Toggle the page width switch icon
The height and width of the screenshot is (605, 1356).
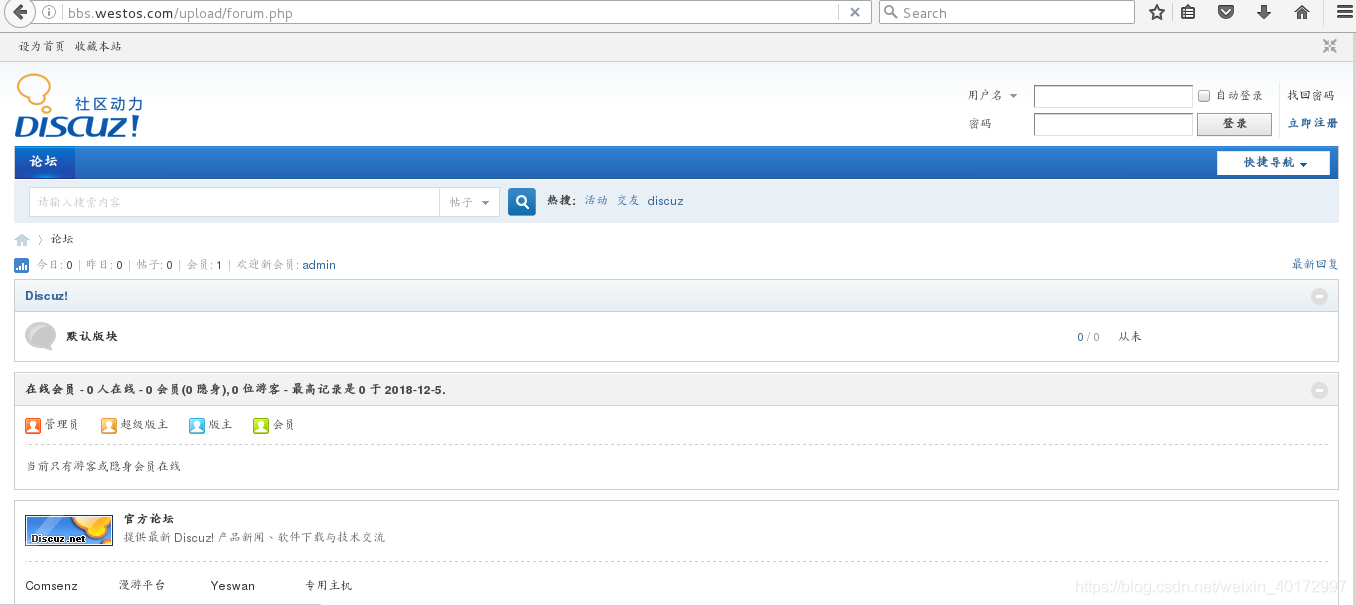pos(1330,46)
